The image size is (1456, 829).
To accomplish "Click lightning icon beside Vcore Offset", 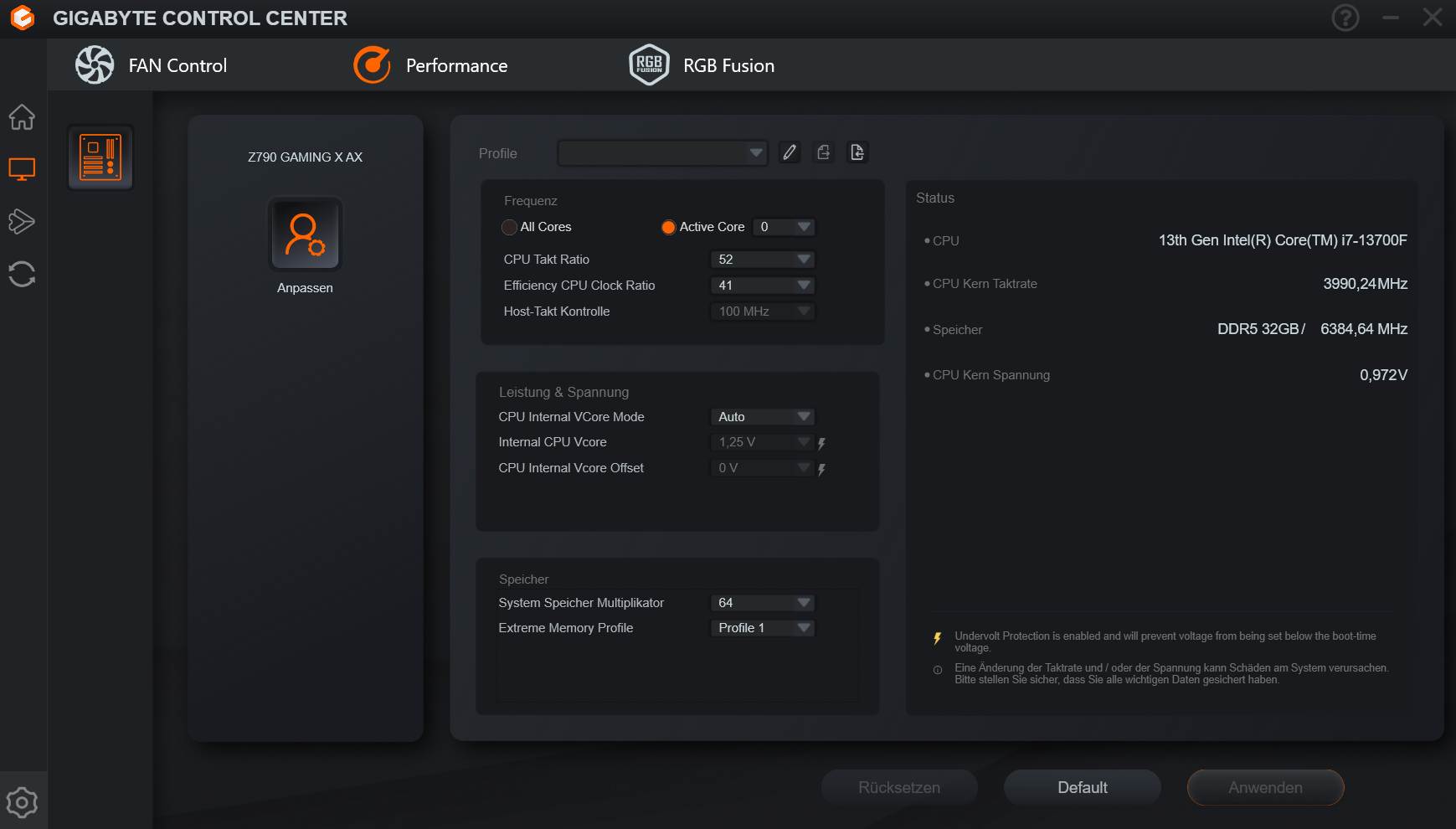I will click(x=821, y=469).
